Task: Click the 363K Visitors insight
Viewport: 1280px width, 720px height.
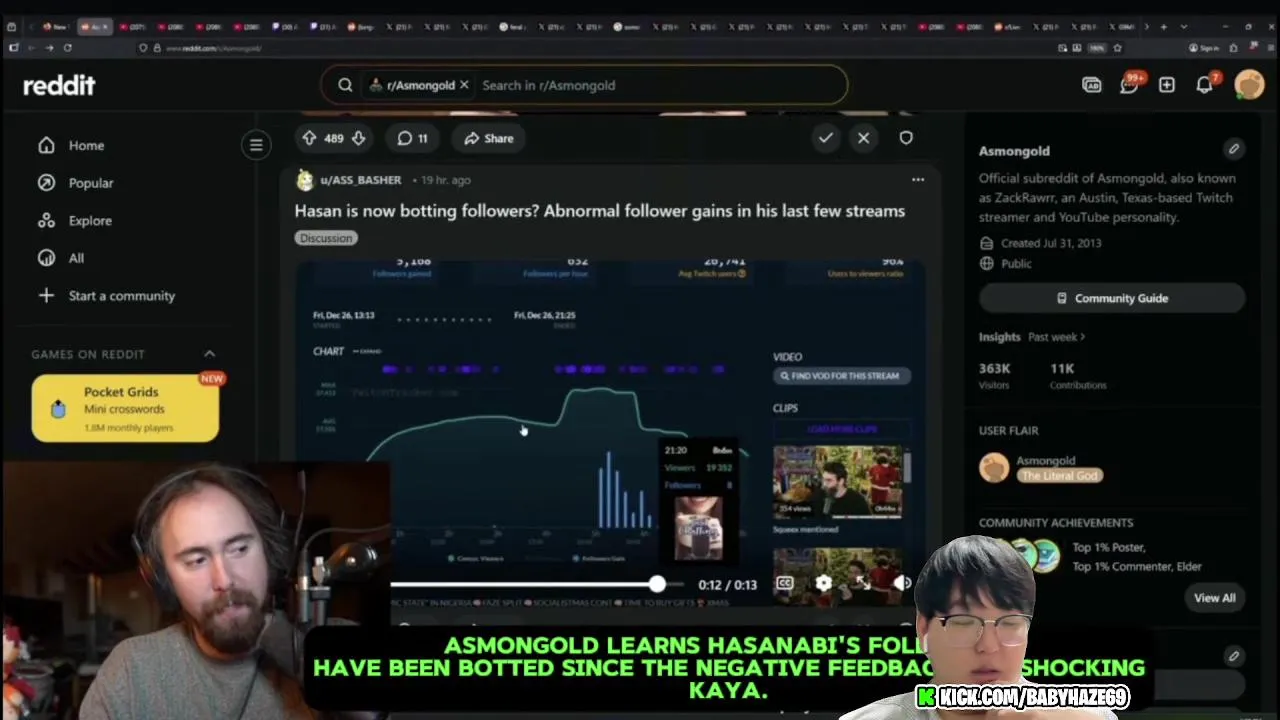Action: 995,376
